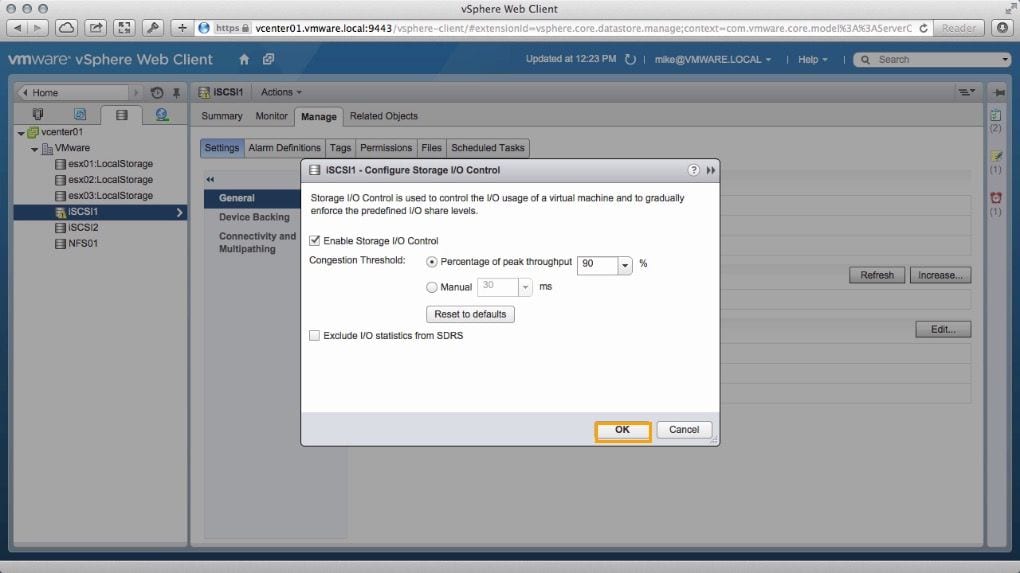Open the Related Objects tab
Screen dimensions: 1020x573
(384, 116)
